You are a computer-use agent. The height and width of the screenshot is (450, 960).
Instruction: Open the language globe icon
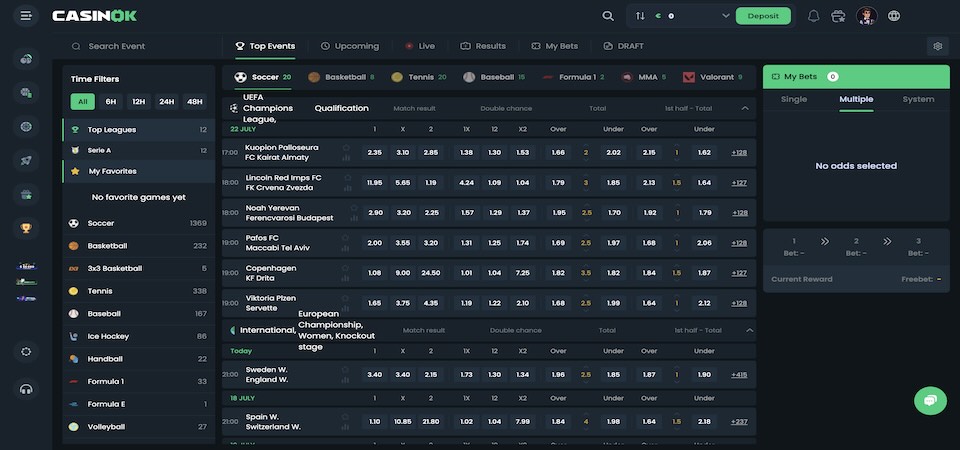click(x=894, y=16)
